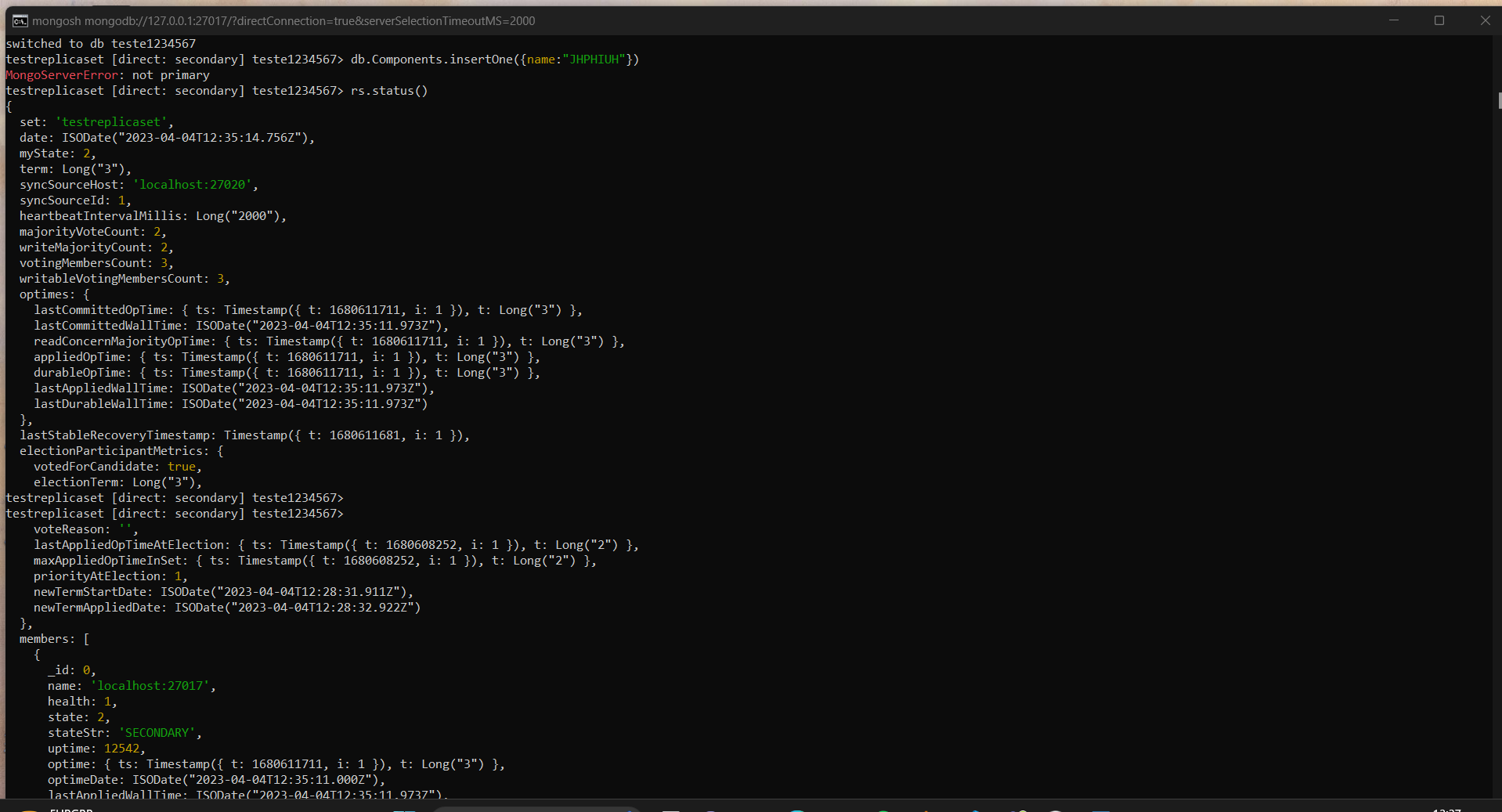
Task: Click the heartbeatIntervalMillis line
Action: (x=153, y=216)
